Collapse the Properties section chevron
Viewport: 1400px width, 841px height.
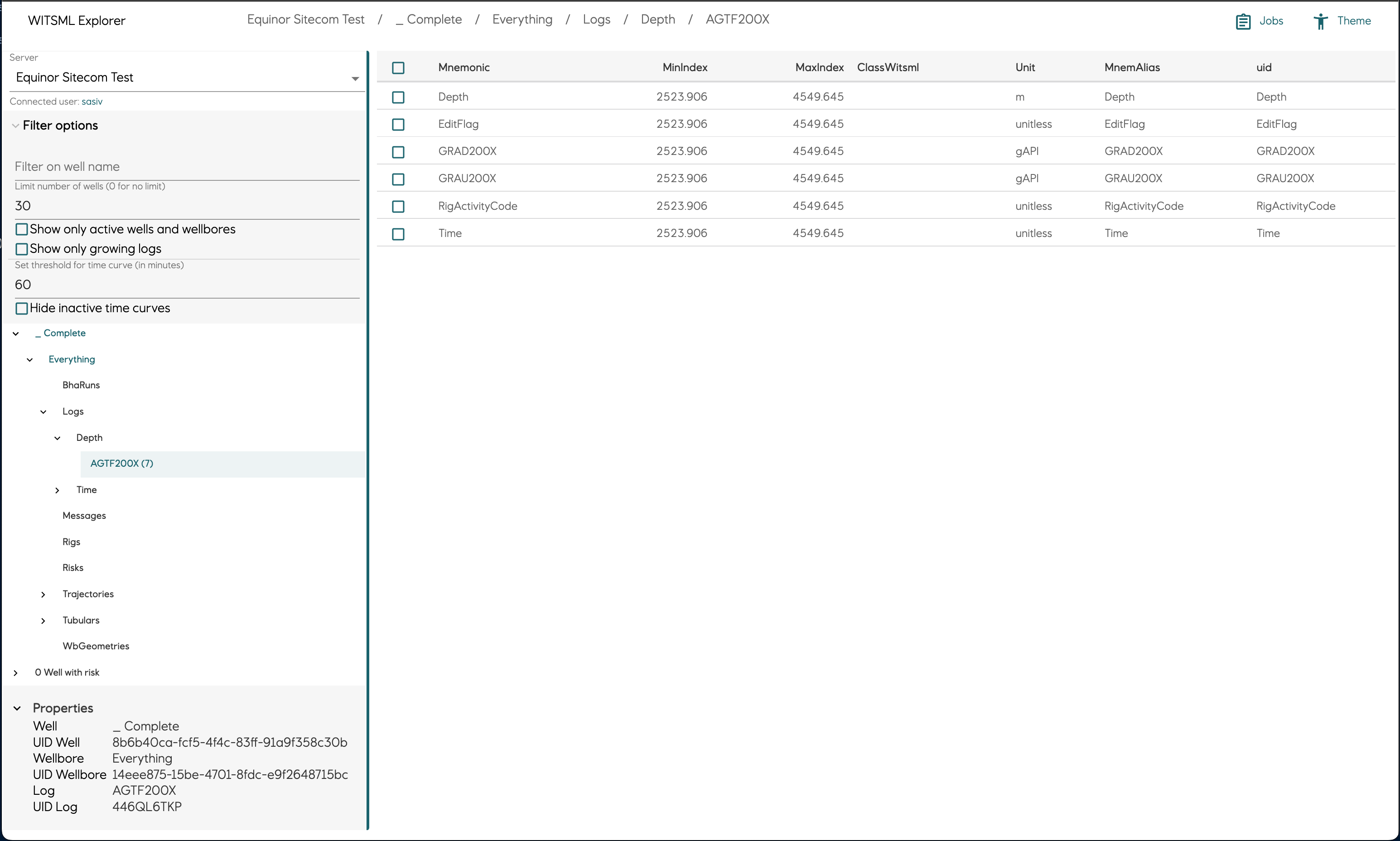[x=18, y=708]
